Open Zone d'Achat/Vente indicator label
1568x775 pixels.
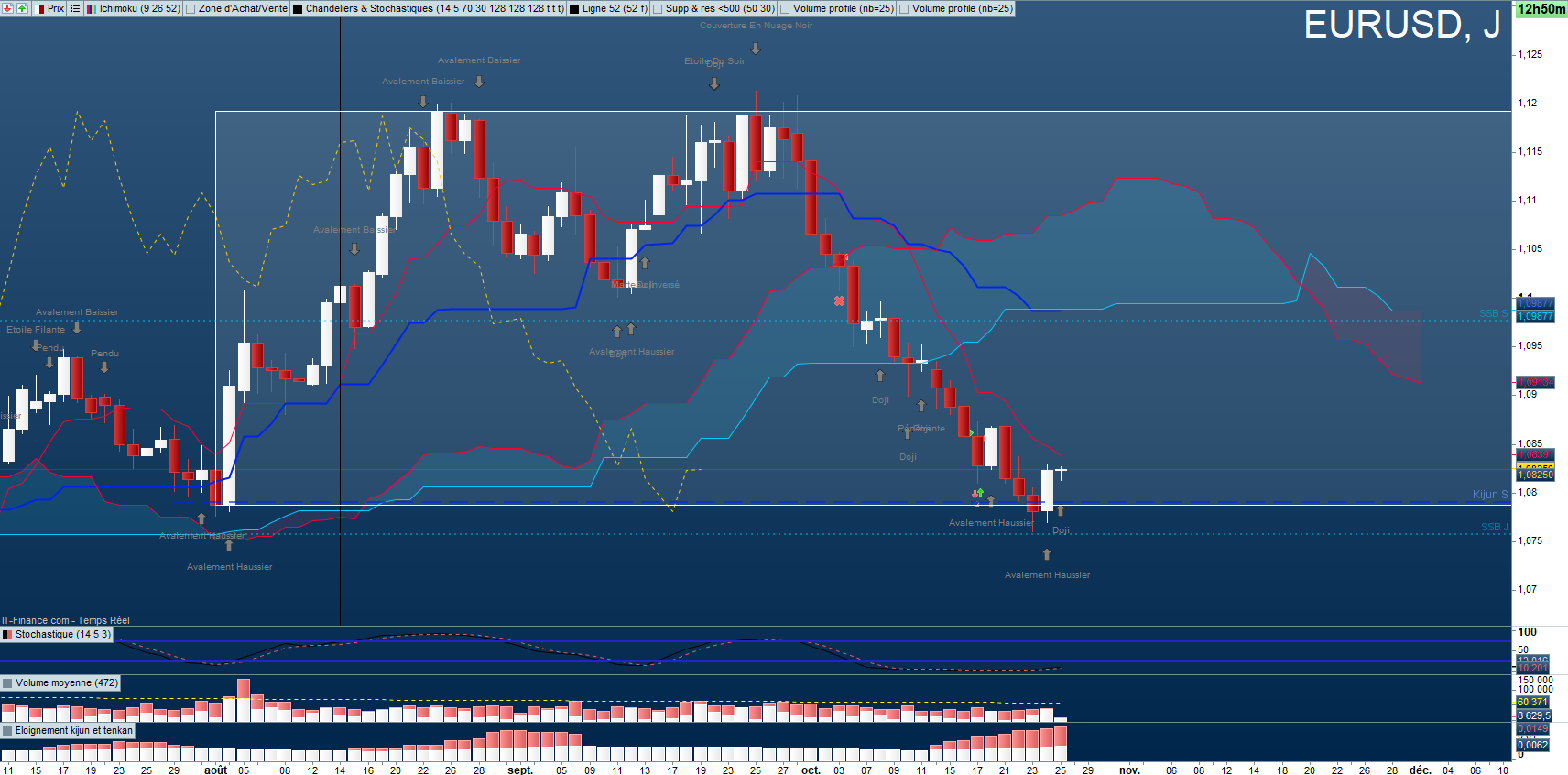(x=243, y=8)
